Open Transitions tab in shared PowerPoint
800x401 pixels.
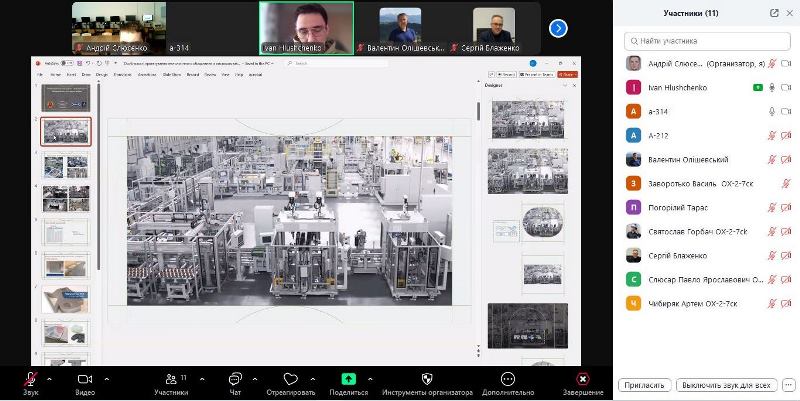tap(122, 74)
